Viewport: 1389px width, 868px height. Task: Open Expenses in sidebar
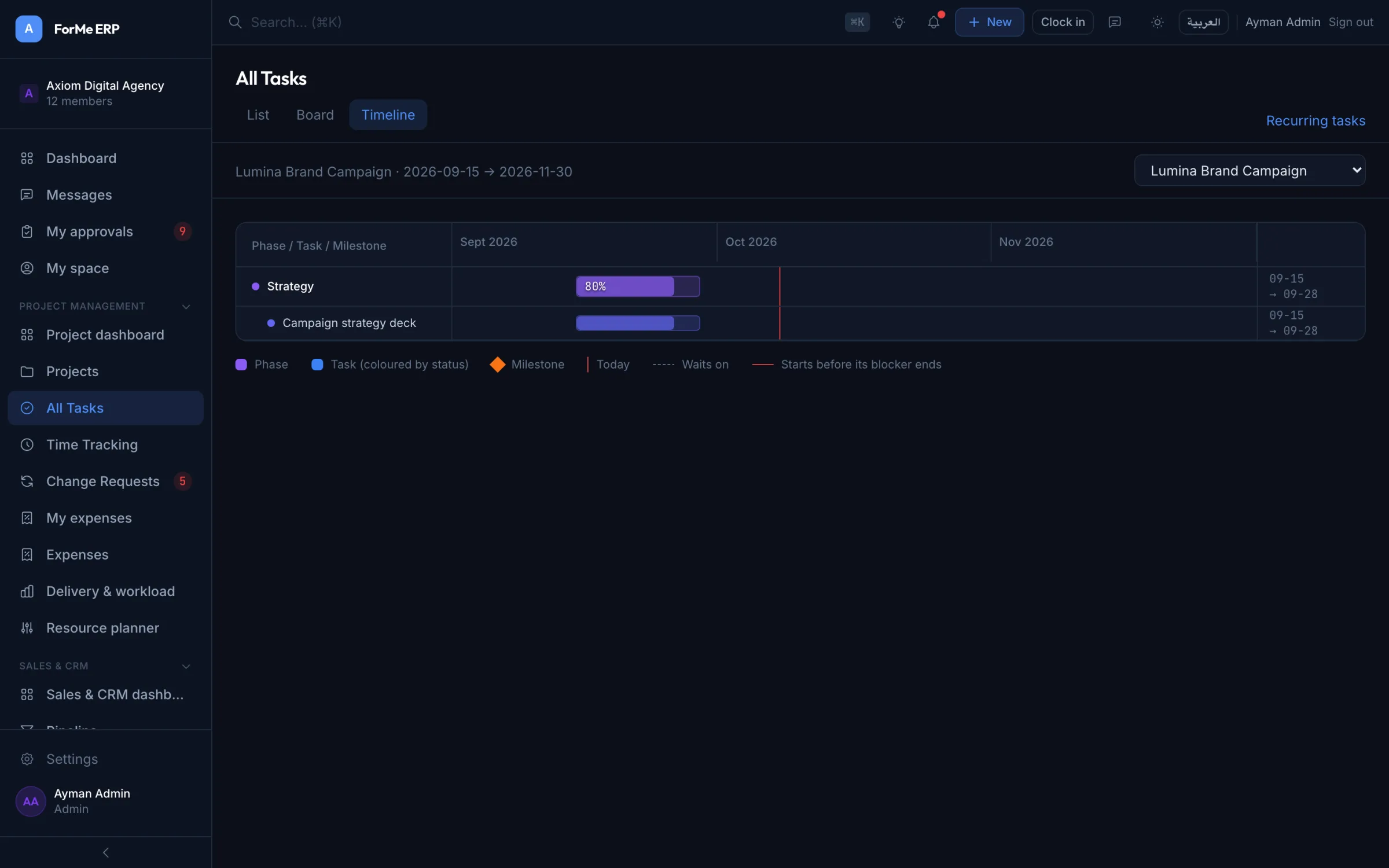point(105,554)
